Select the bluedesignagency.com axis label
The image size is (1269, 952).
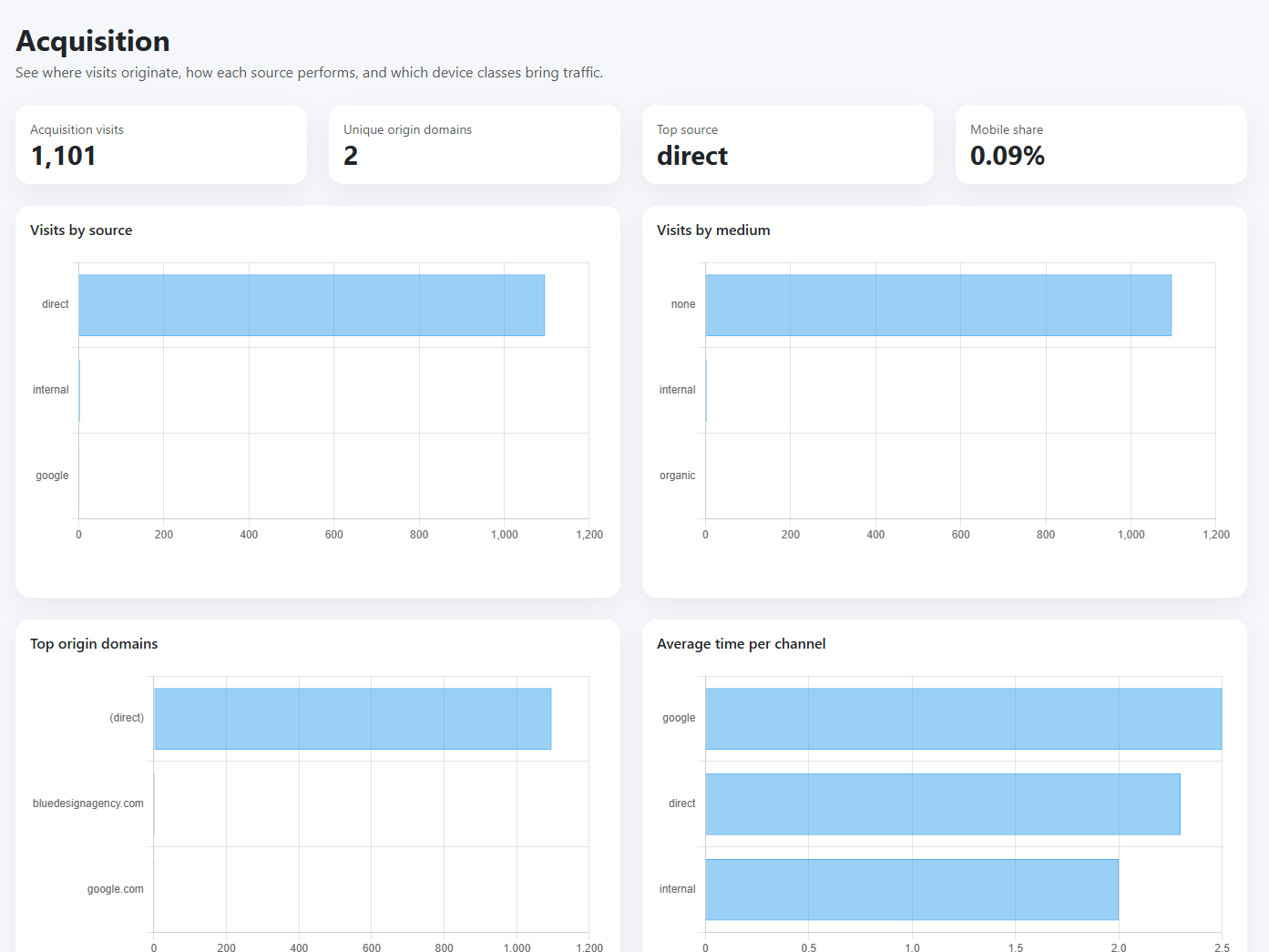[87, 804]
